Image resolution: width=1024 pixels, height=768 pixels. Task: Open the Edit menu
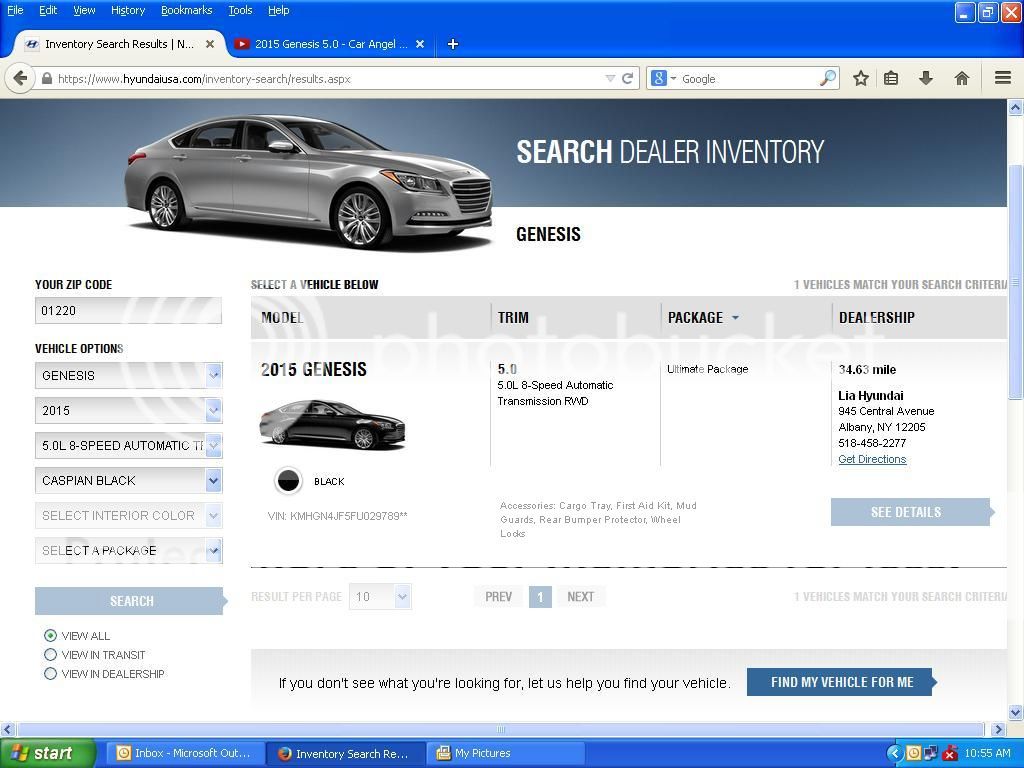click(x=48, y=10)
